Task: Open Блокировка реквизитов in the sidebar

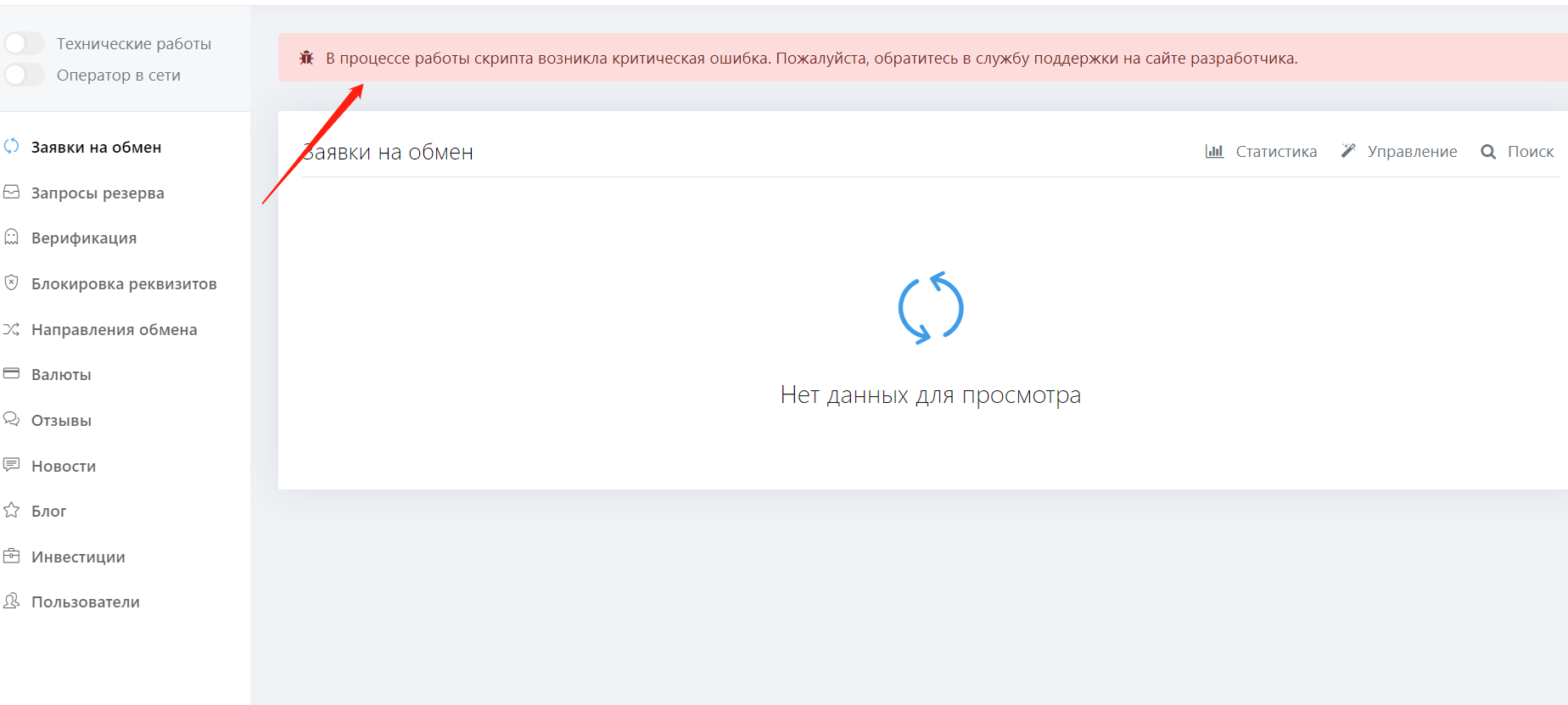Action: [124, 283]
